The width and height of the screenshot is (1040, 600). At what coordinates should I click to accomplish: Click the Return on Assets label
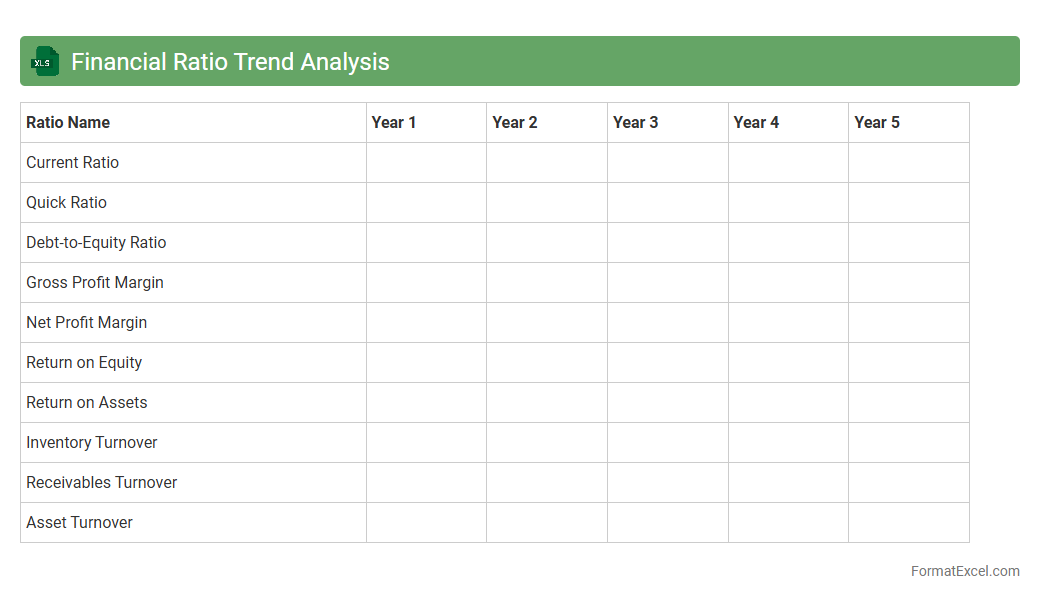pos(86,402)
